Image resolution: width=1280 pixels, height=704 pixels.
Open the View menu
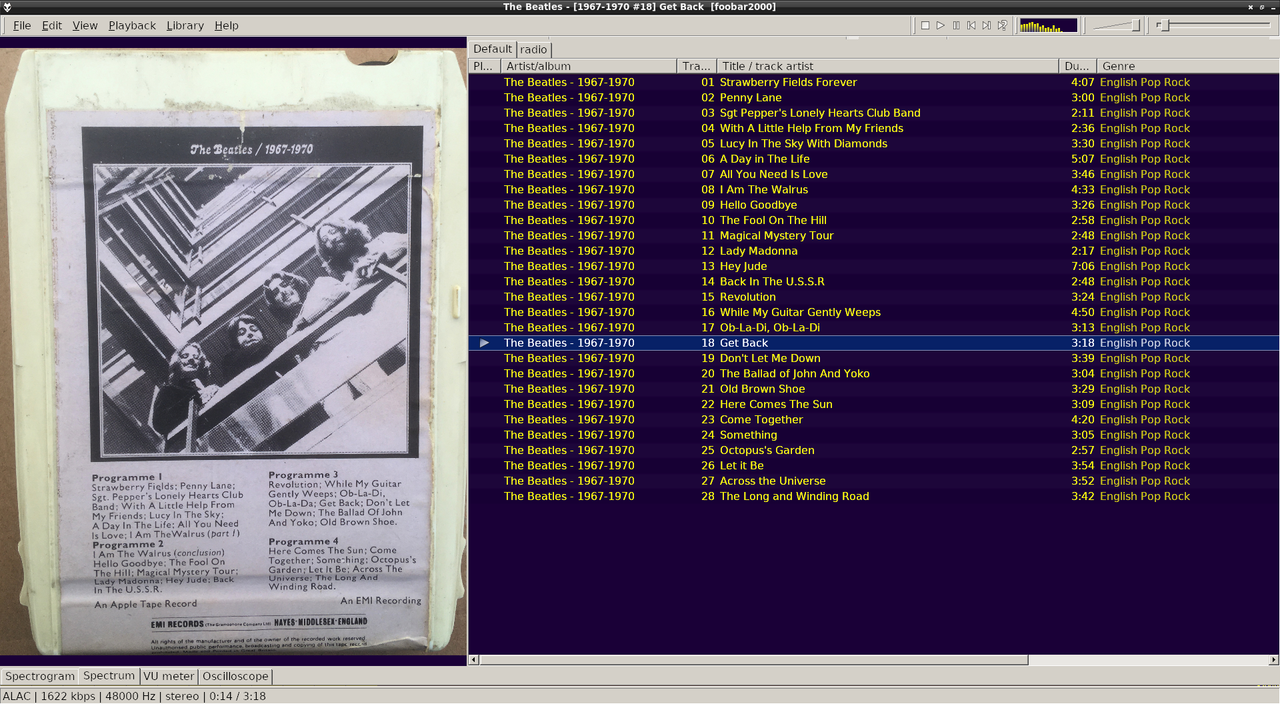pos(85,25)
